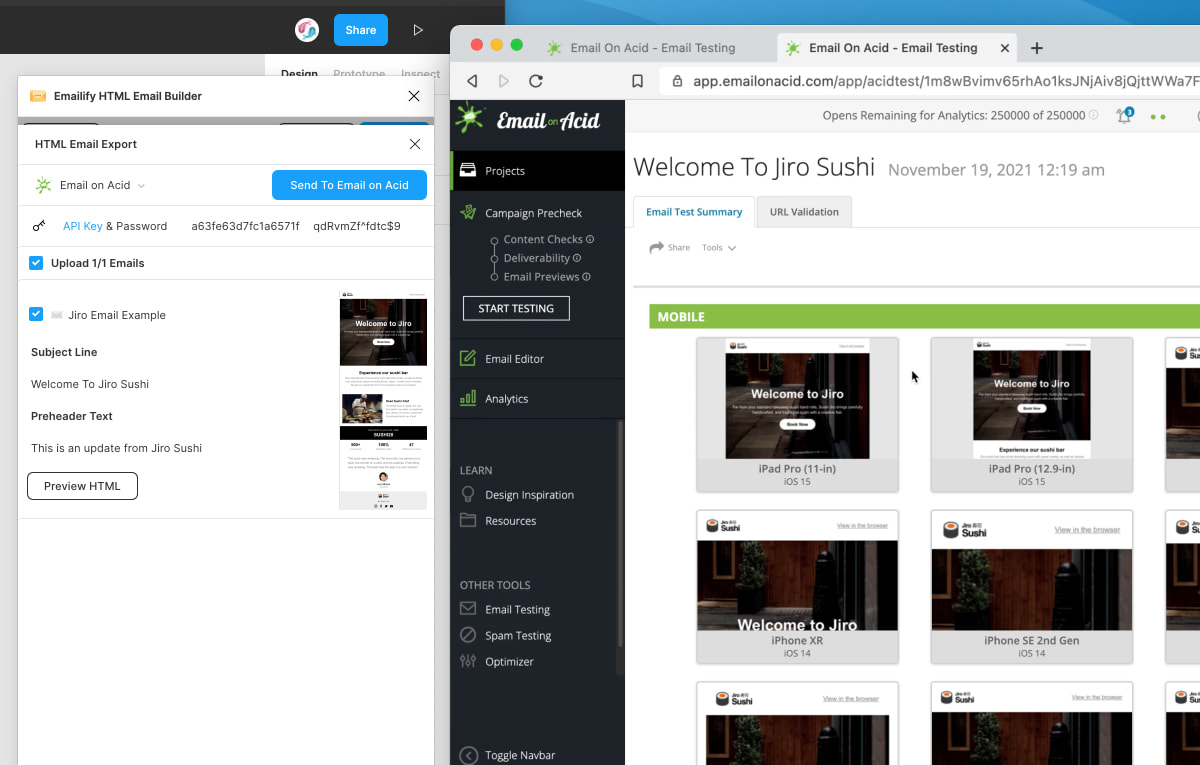
Task: Toggle the Upload 1/1 Emails checkbox
Action: coord(36,263)
